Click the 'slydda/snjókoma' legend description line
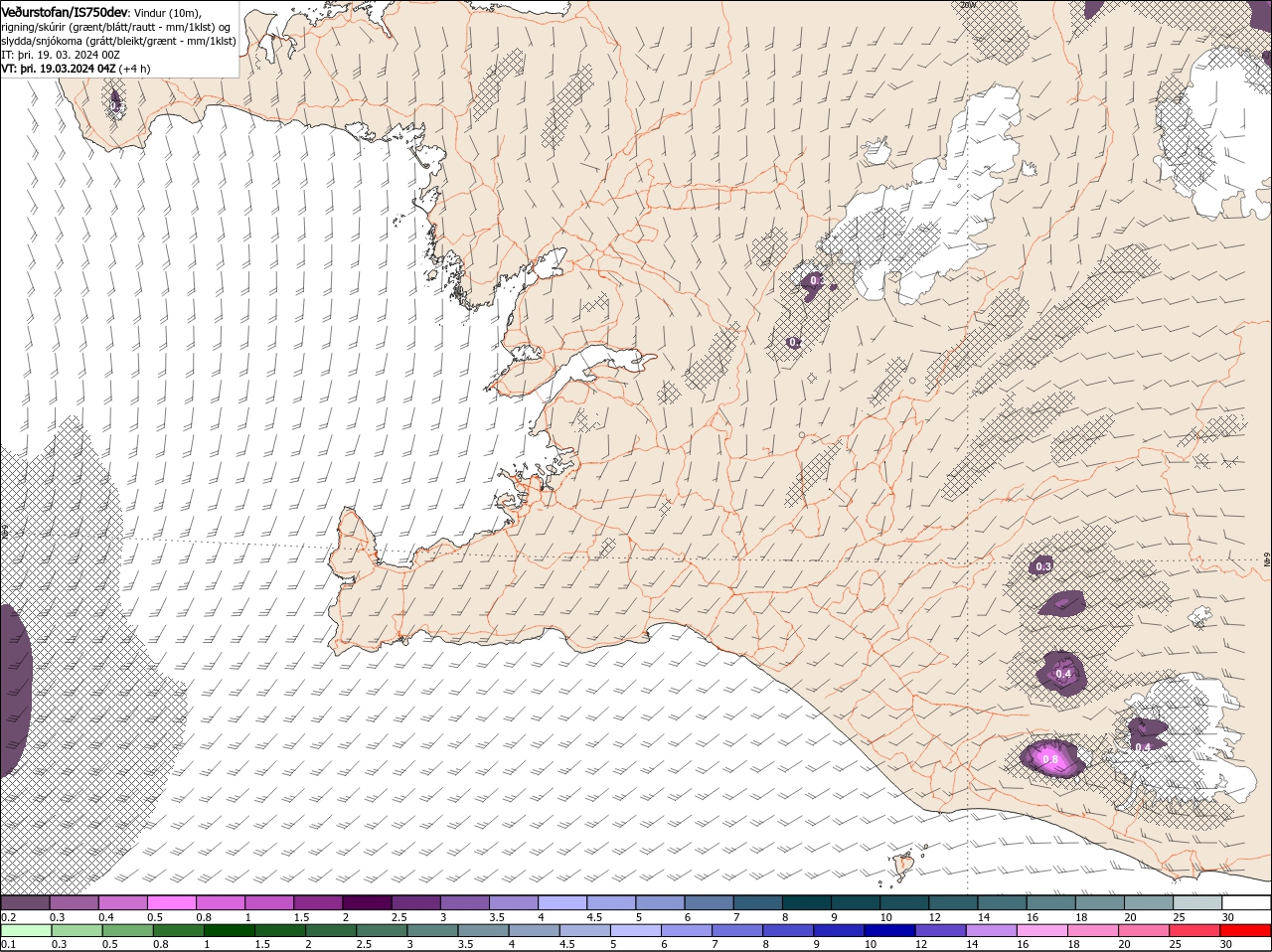Screen dimensions: 1272x952 tap(118, 41)
